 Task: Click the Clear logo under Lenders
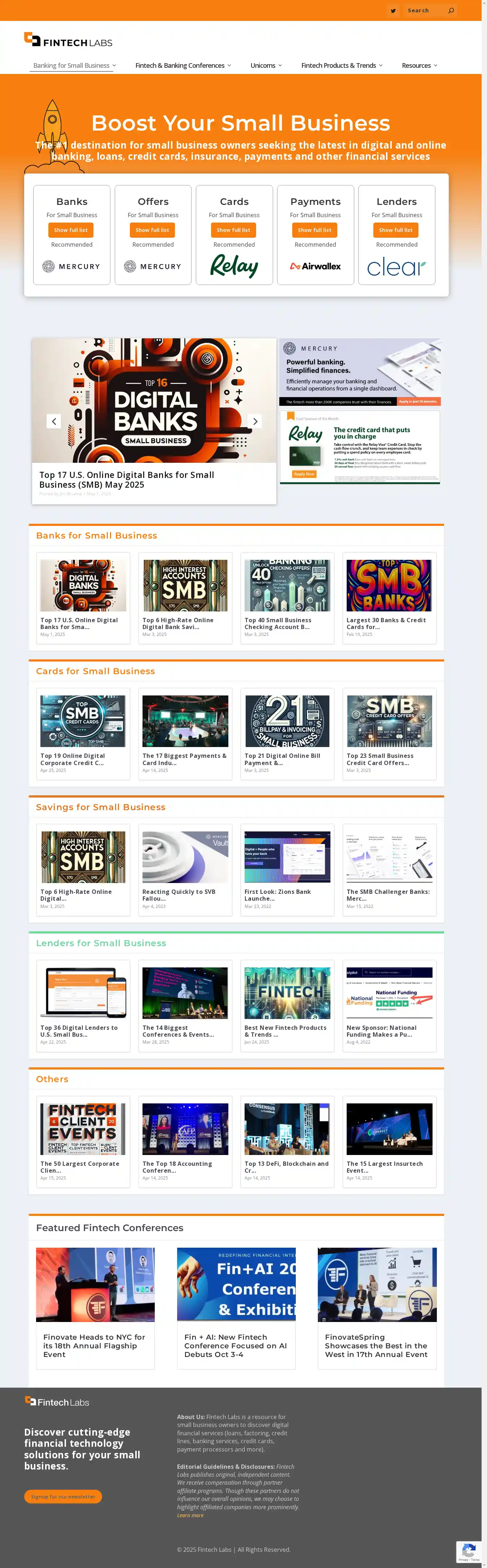tap(396, 267)
